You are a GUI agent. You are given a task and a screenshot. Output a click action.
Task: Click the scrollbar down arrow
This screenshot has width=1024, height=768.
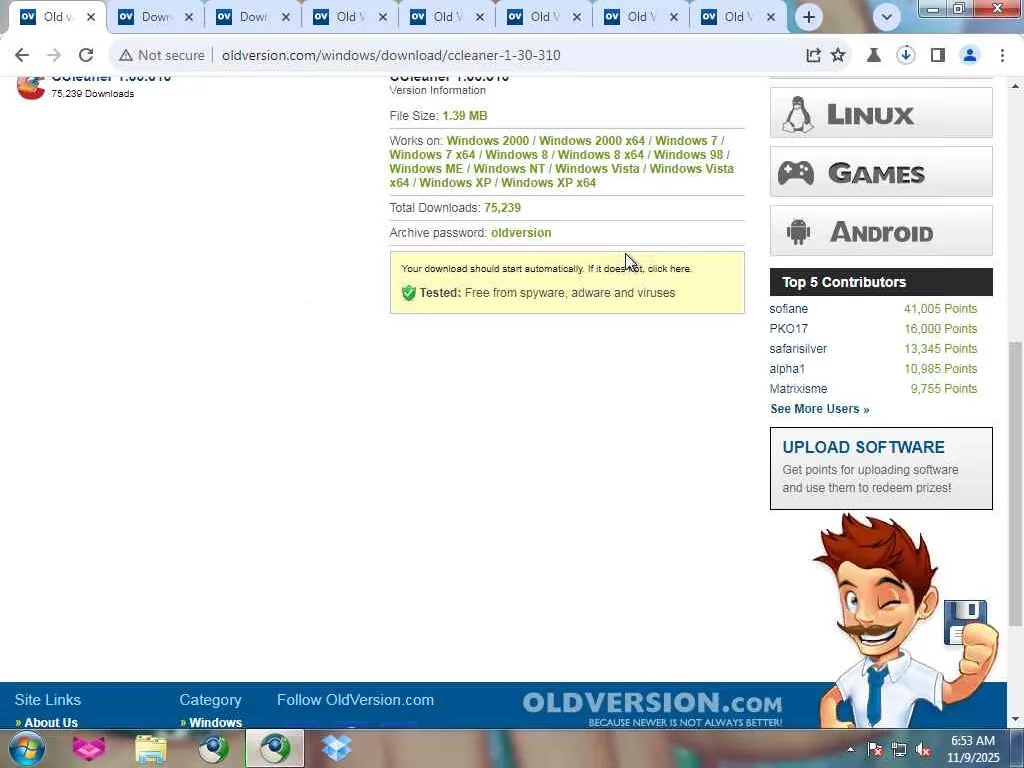point(1016,720)
